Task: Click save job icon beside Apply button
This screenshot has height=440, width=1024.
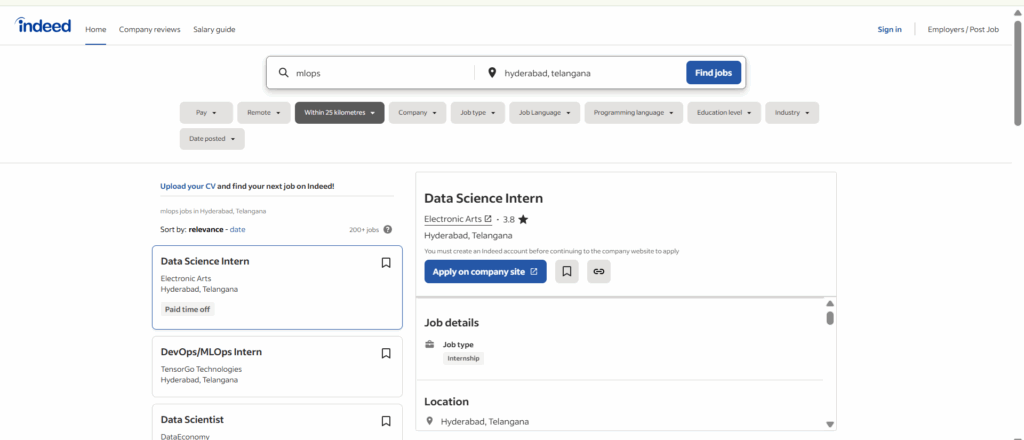Action: (567, 271)
